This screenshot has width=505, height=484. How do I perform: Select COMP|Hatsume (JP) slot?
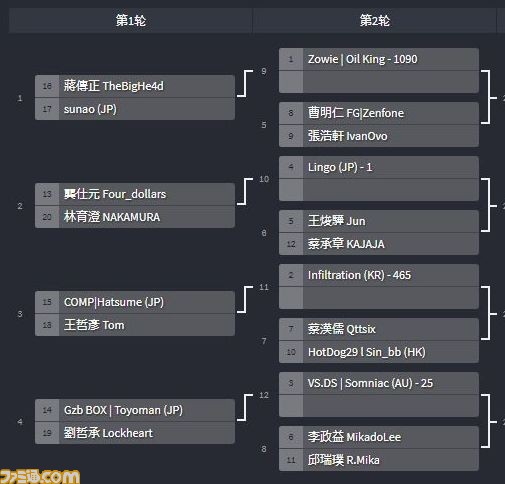[x=135, y=302]
